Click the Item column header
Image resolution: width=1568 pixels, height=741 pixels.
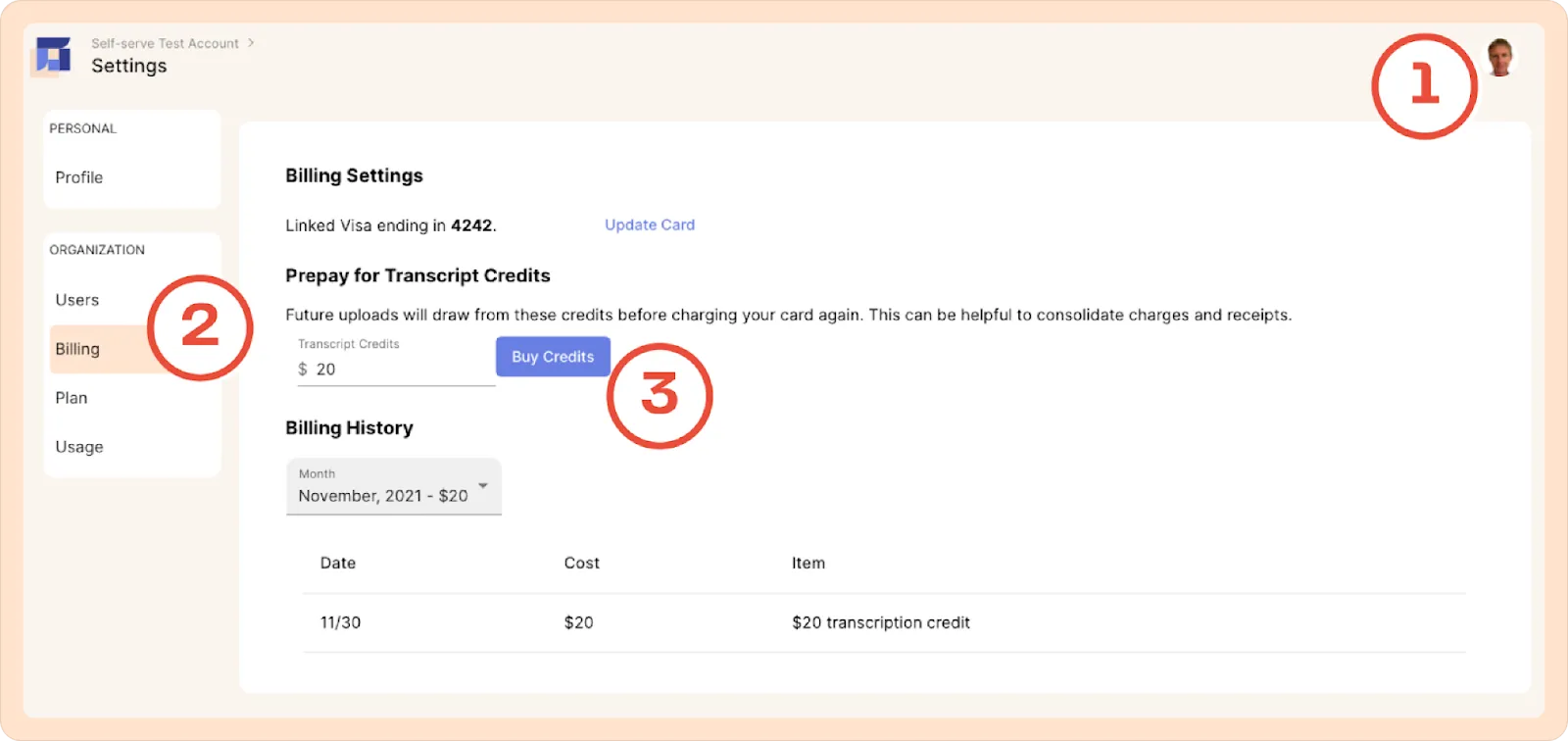(x=808, y=564)
